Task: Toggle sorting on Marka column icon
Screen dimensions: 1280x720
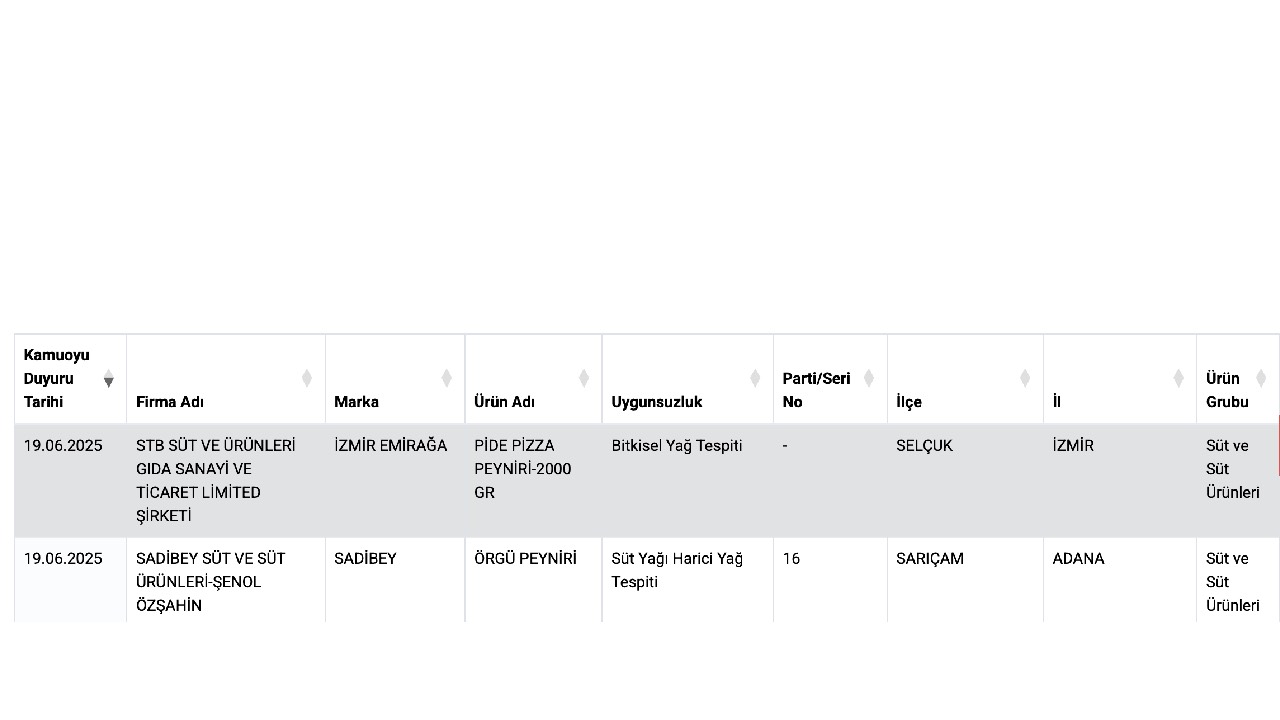Action: [x=447, y=378]
